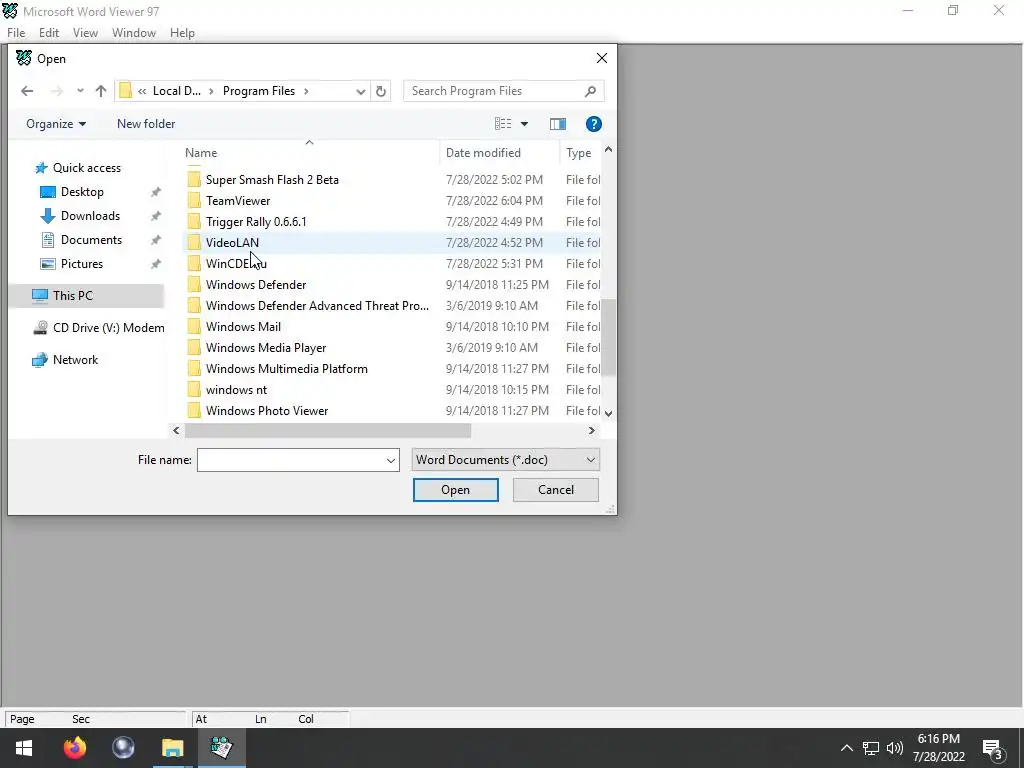Open the Windows Start button
The width and height of the screenshot is (1024, 768).
point(24,748)
